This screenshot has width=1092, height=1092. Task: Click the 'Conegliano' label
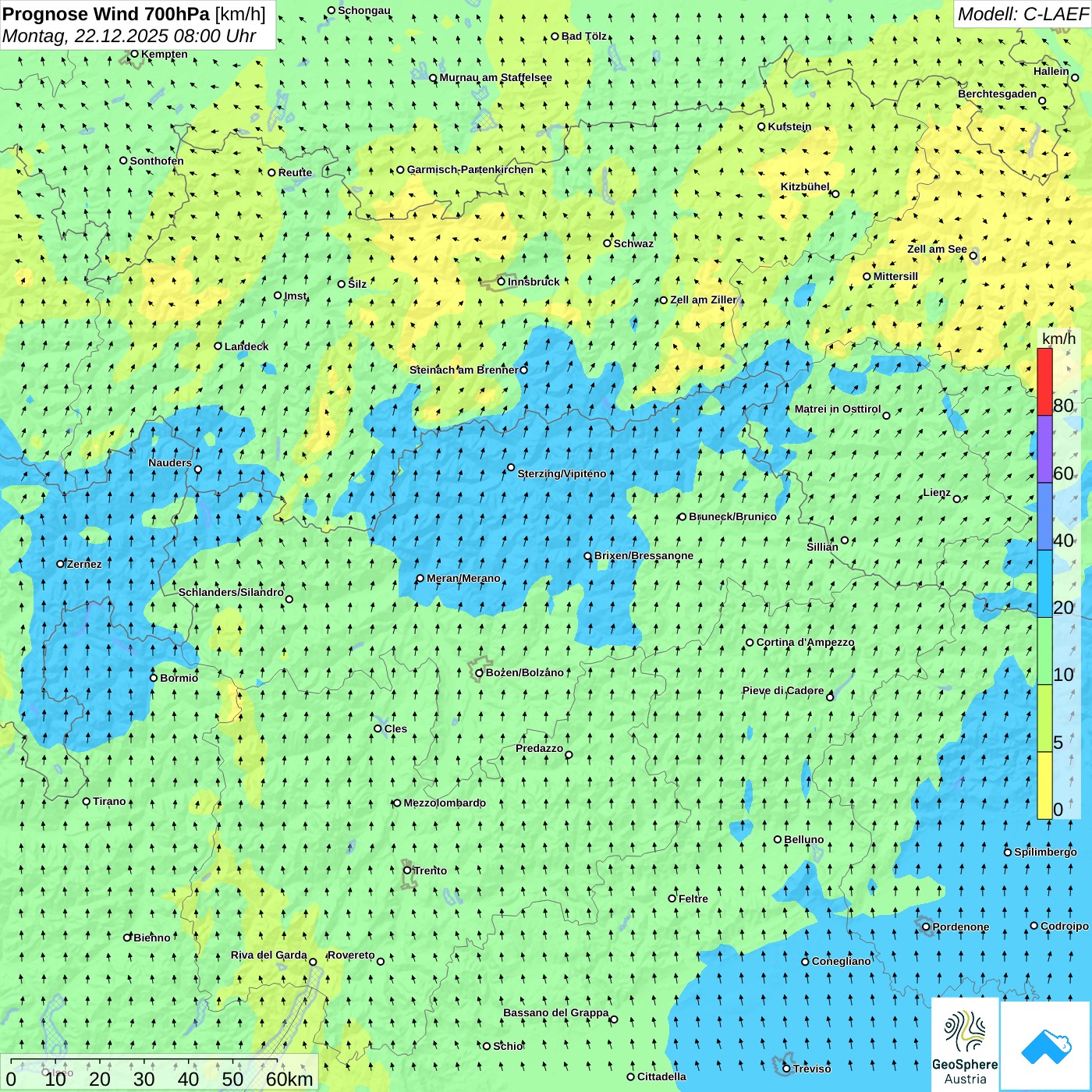click(x=842, y=961)
